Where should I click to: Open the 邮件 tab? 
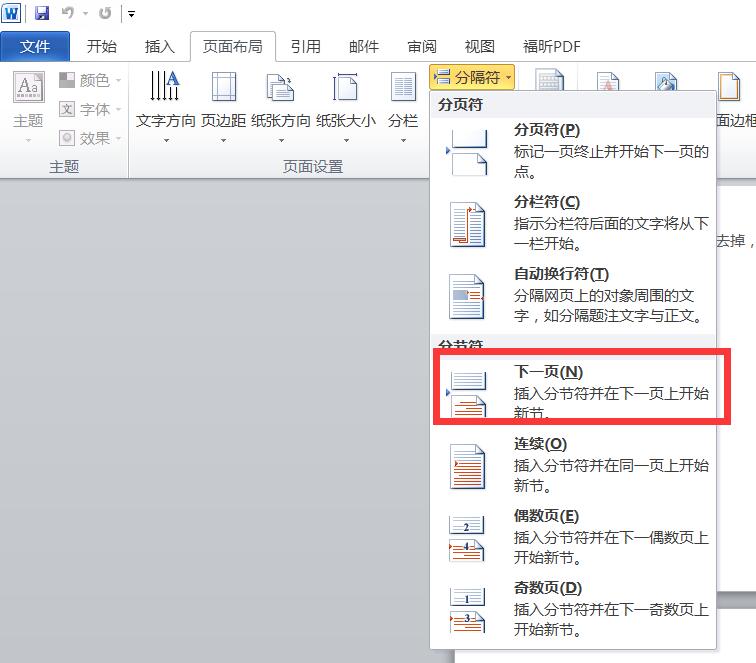tap(364, 47)
